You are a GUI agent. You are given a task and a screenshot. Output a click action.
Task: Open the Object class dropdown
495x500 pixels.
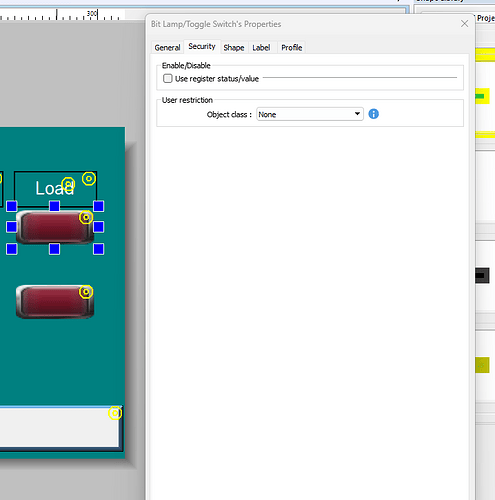point(310,114)
